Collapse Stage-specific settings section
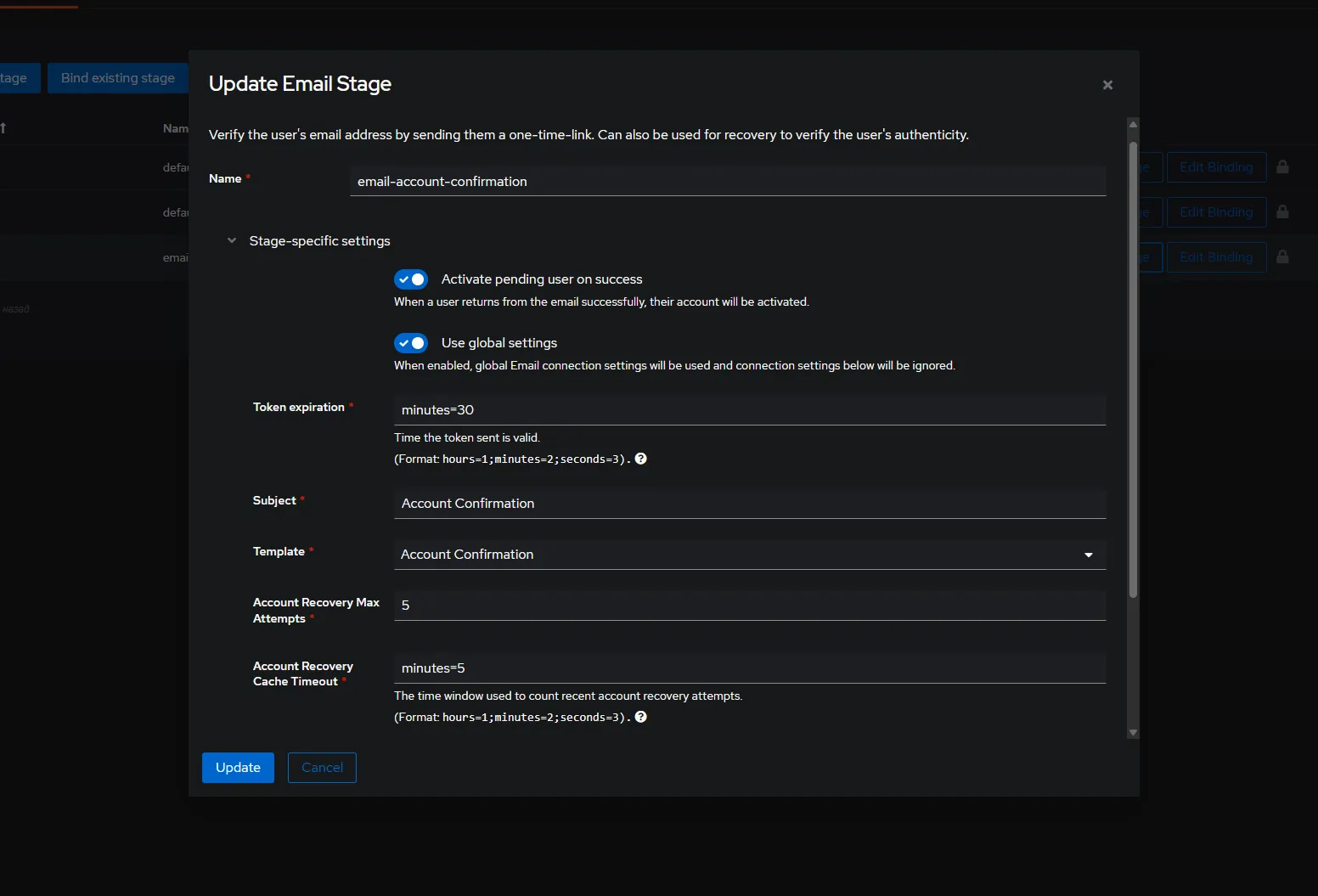 point(232,241)
